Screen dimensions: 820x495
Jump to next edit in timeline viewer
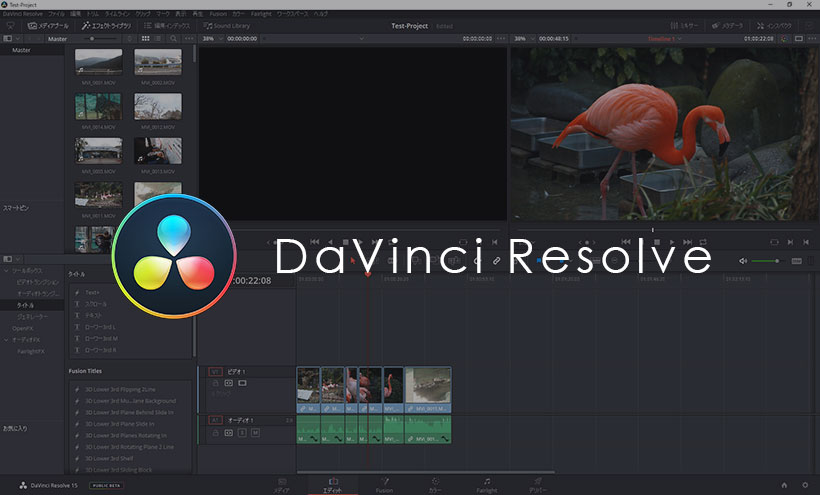(790, 242)
